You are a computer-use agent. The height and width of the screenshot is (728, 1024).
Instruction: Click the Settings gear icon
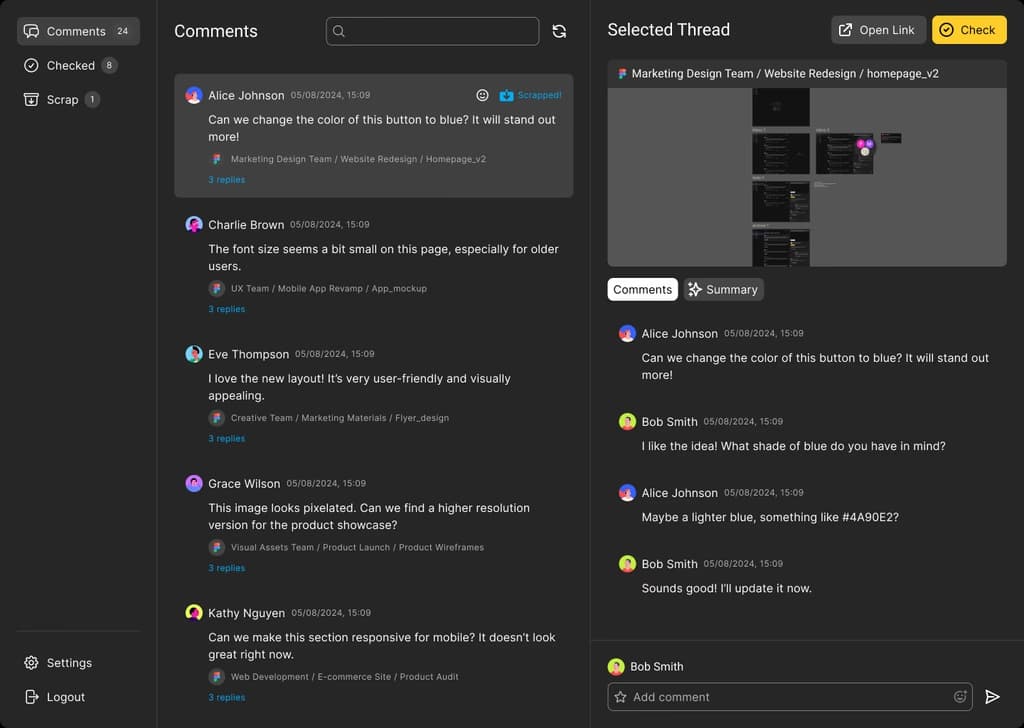31,663
